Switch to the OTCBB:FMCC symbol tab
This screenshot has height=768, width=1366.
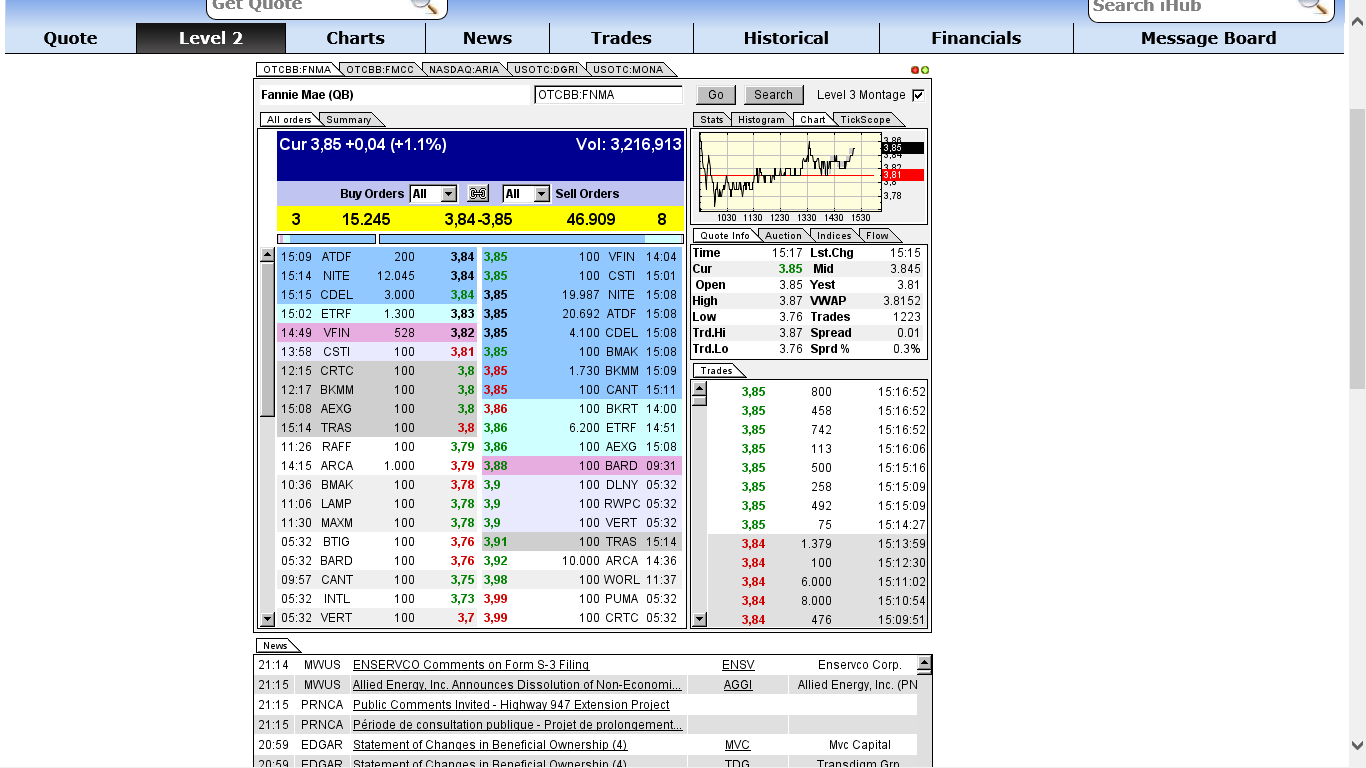tap(380, 70)
